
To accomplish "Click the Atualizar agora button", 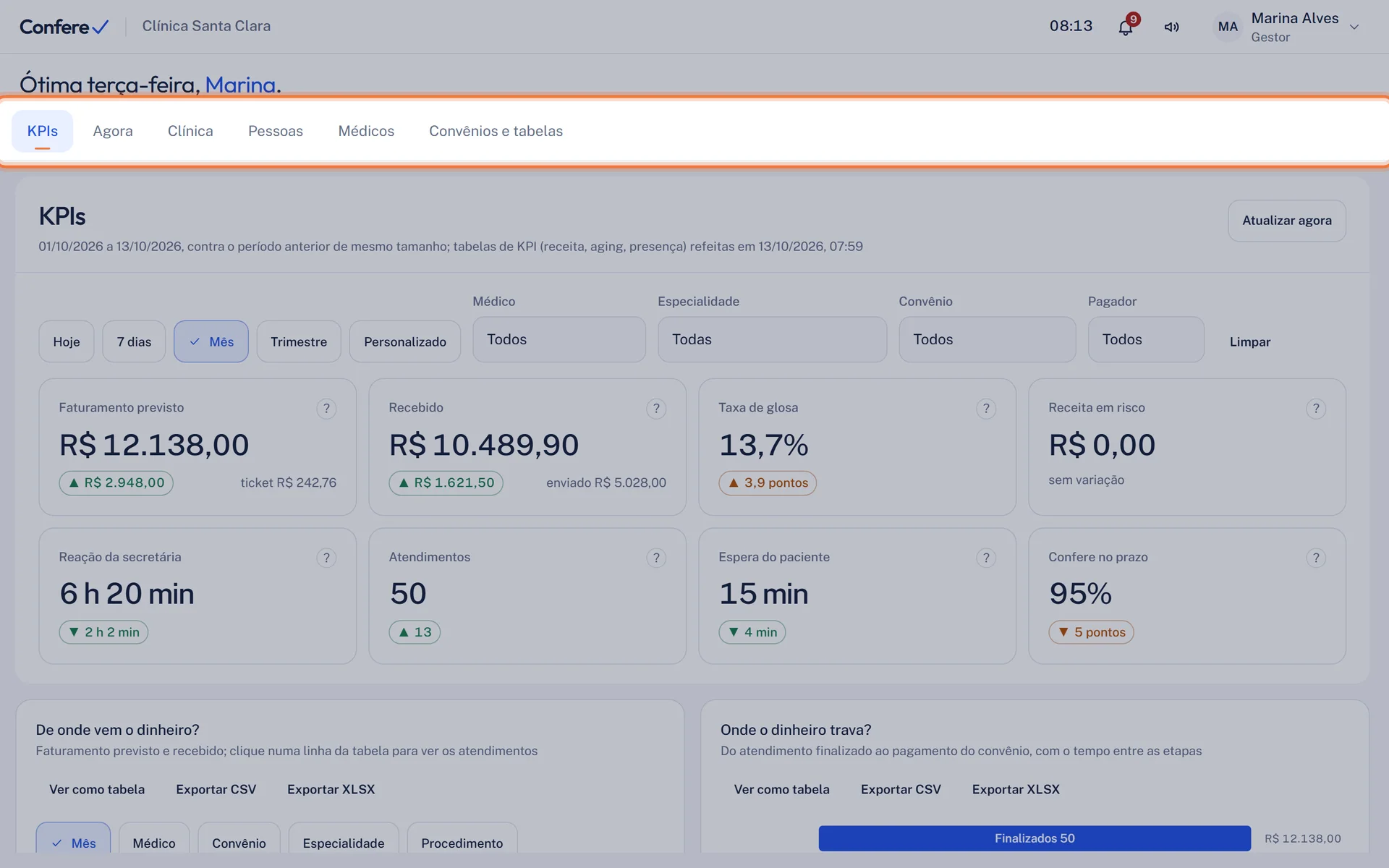I will click(x=1287, y=221).
